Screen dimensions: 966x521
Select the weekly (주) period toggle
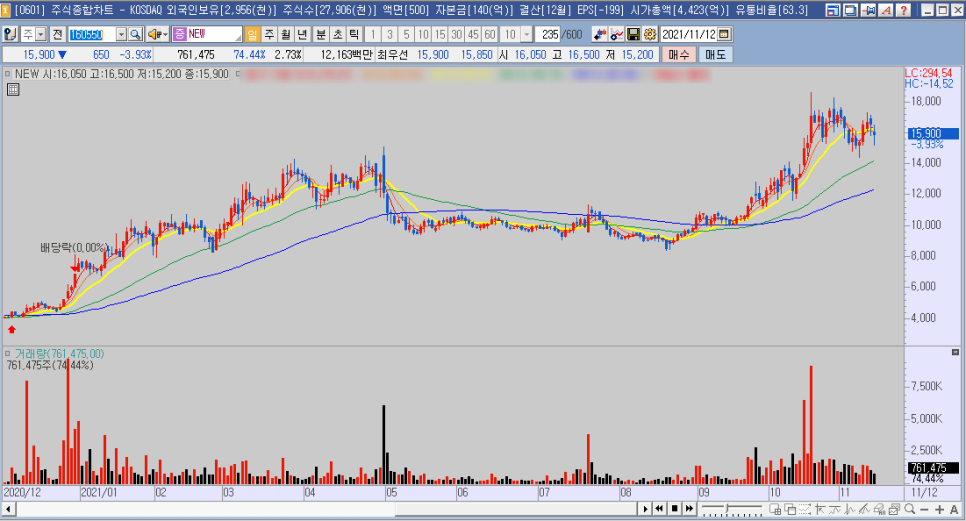[269, 34]
